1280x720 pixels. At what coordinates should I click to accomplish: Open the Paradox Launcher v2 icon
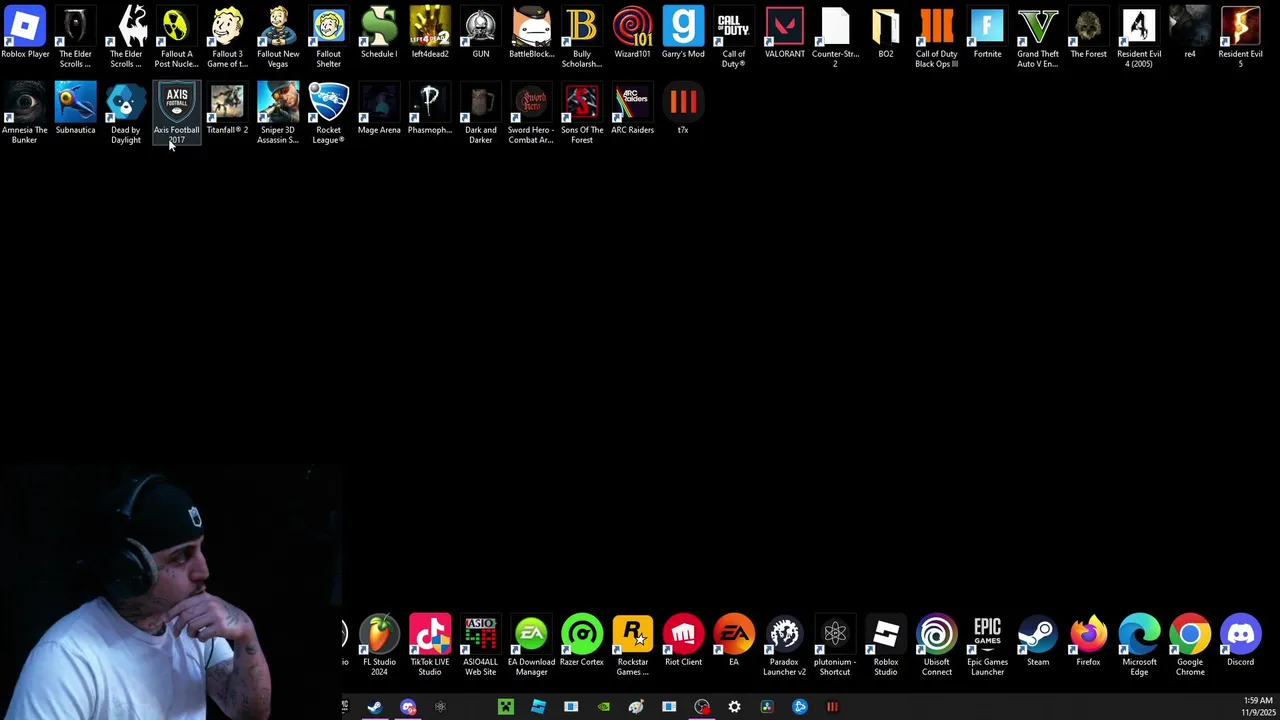(x=784, y=646)
